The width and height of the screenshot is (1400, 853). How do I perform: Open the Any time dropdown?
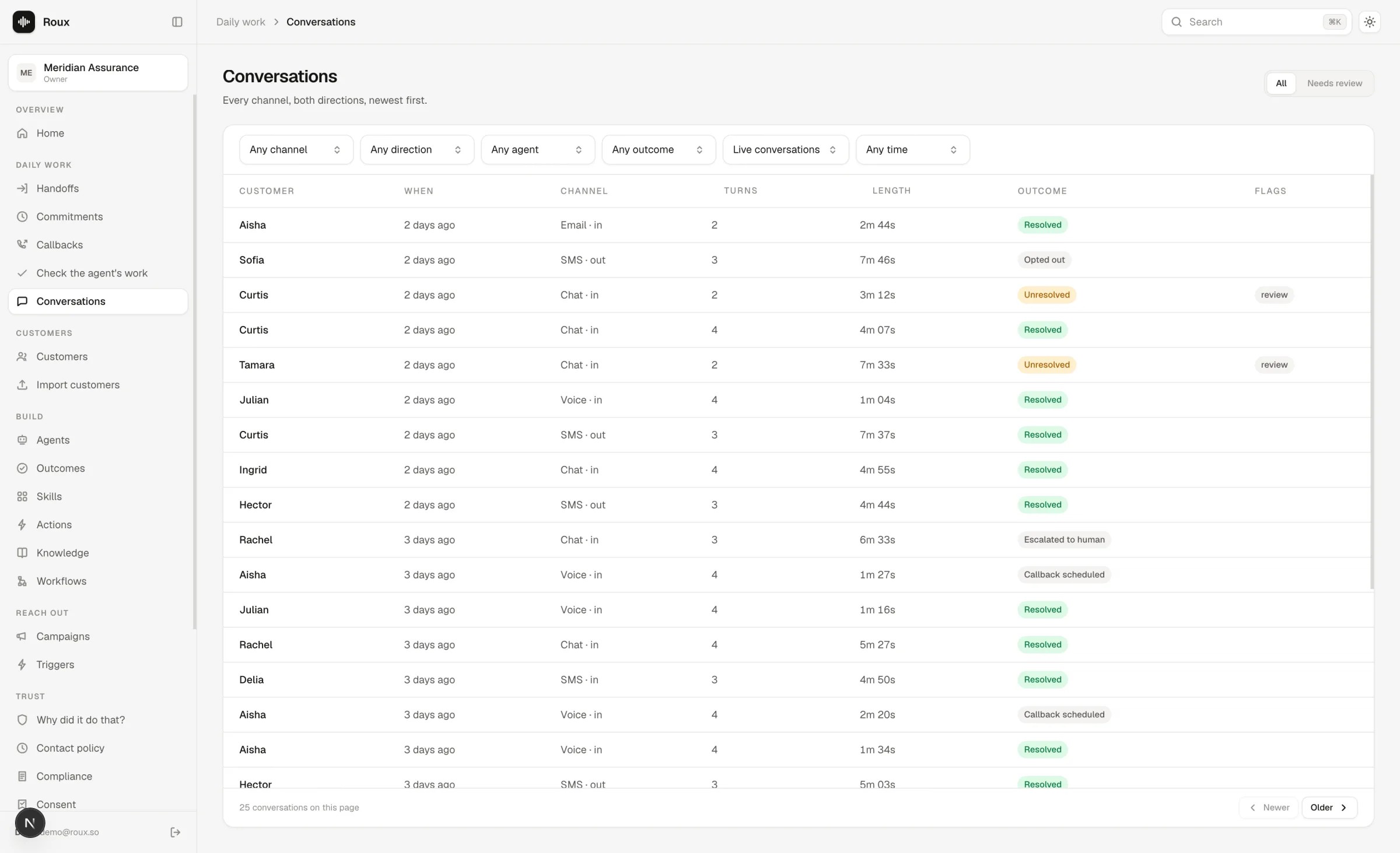[912, 150]
